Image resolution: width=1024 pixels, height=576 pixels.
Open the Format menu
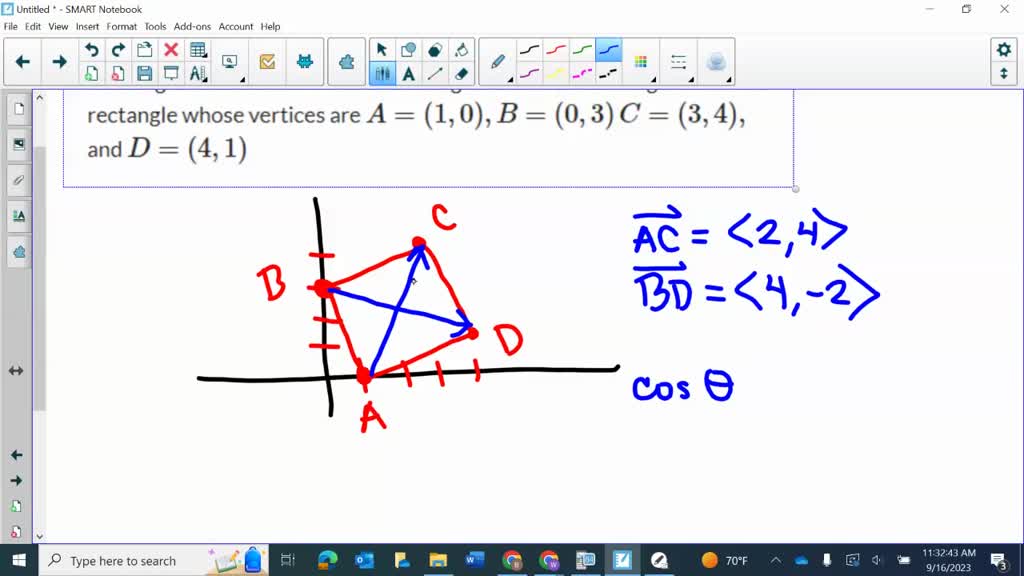[121, 26]
